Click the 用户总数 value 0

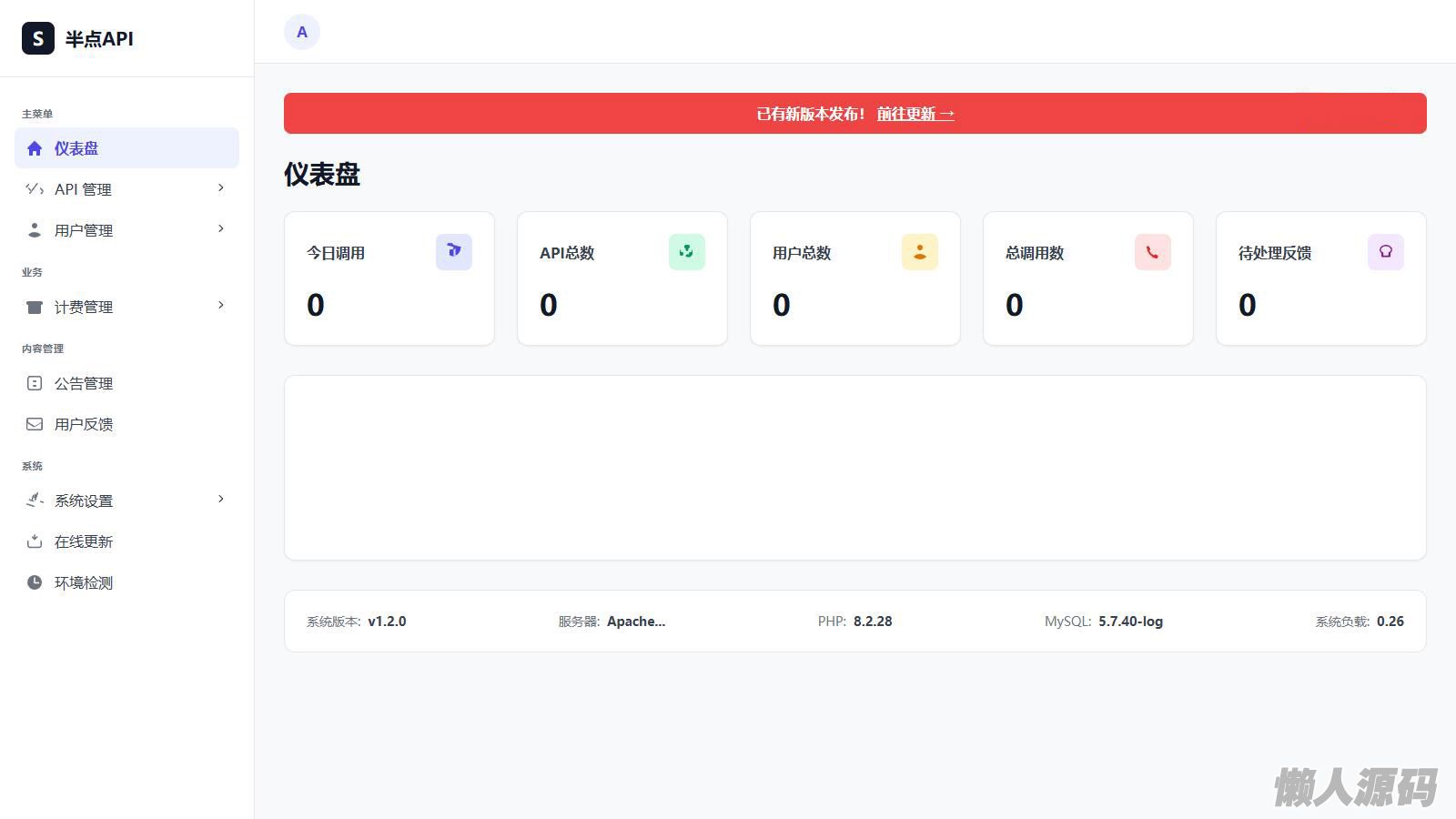[x=782, y=305]
